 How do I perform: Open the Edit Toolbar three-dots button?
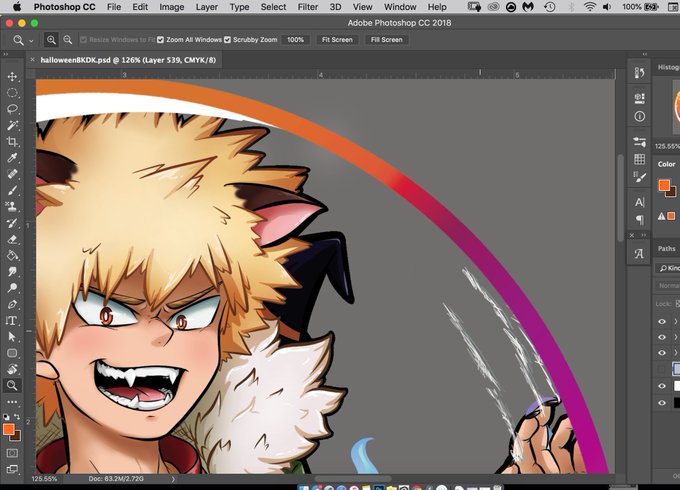click(12, 402)
